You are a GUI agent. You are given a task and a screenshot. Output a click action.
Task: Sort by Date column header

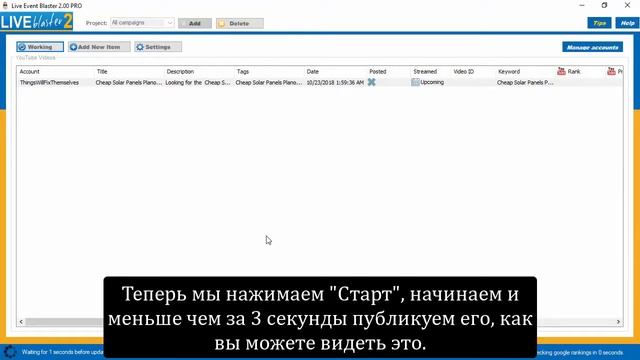[313, 71]
